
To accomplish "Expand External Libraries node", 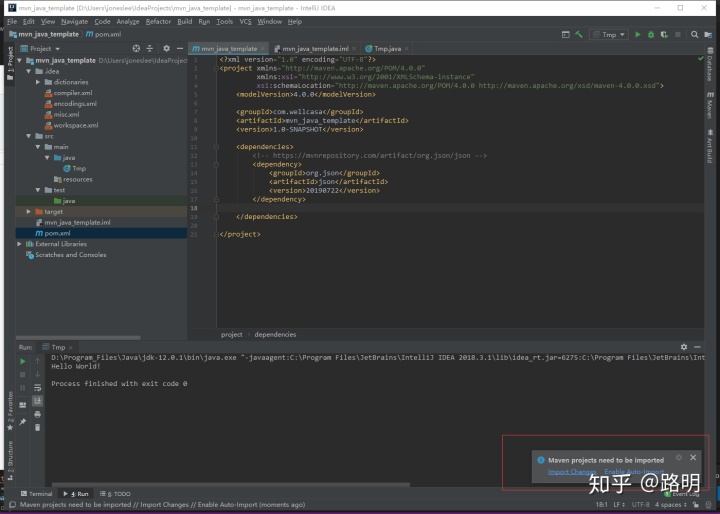I will click(x=19, y=244).
